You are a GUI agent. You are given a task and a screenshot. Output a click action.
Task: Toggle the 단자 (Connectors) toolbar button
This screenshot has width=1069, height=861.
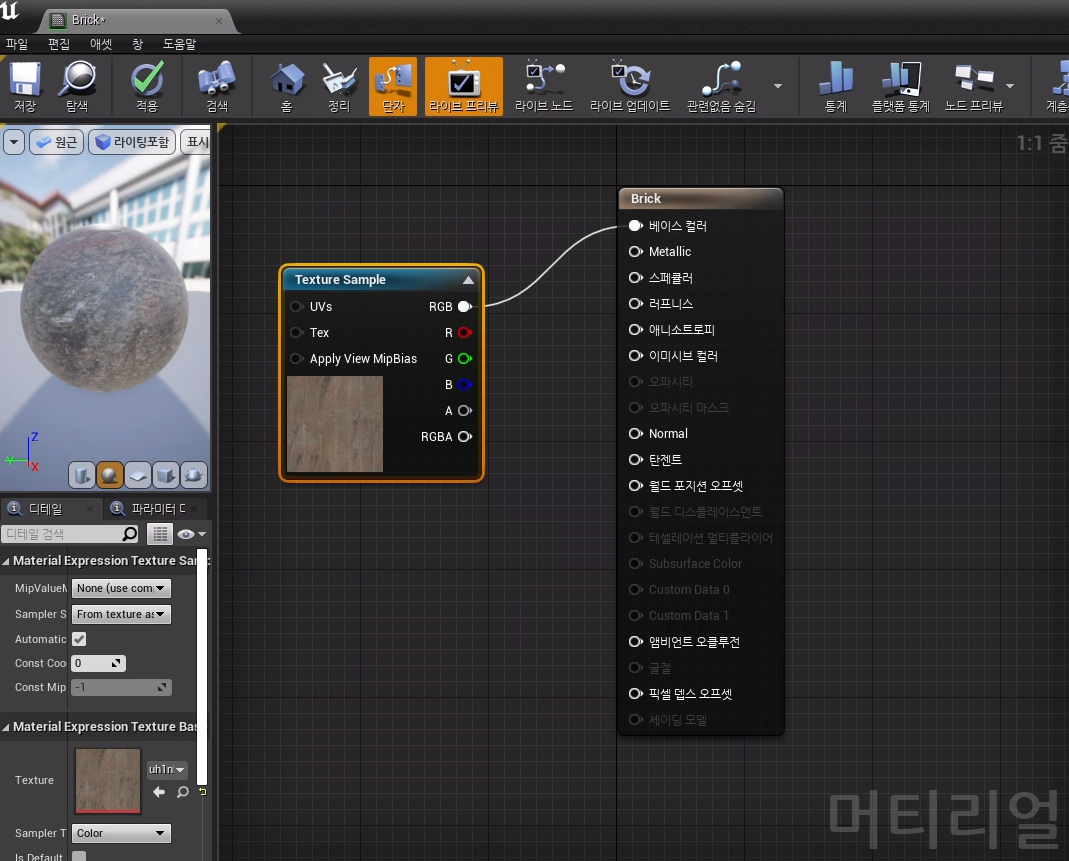coord(393,86)
